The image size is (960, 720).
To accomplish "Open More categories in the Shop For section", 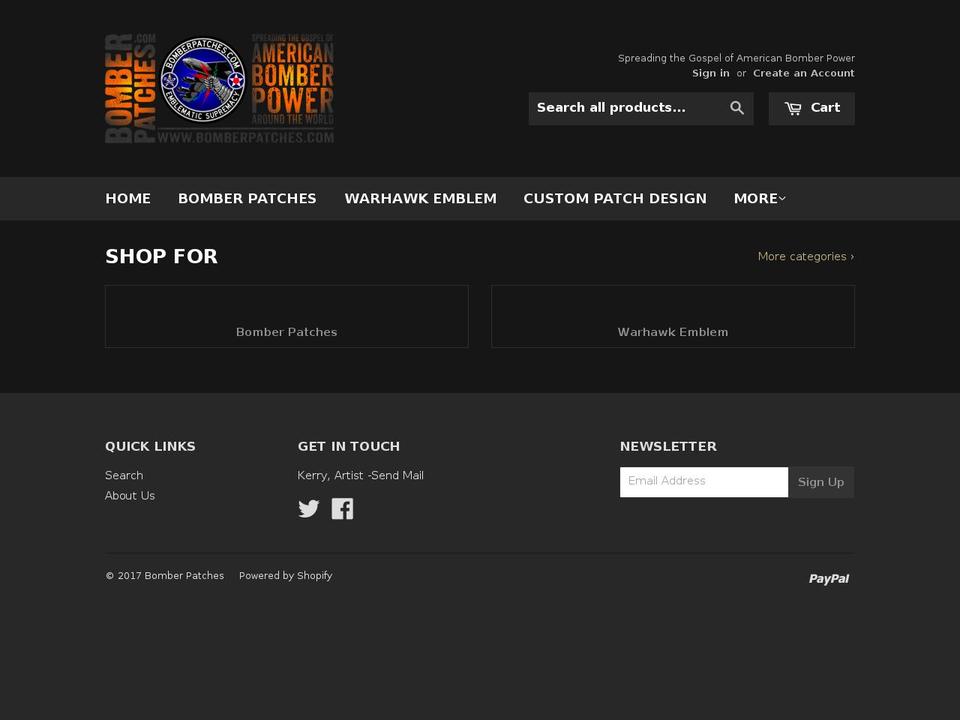I will coord(805,256).
